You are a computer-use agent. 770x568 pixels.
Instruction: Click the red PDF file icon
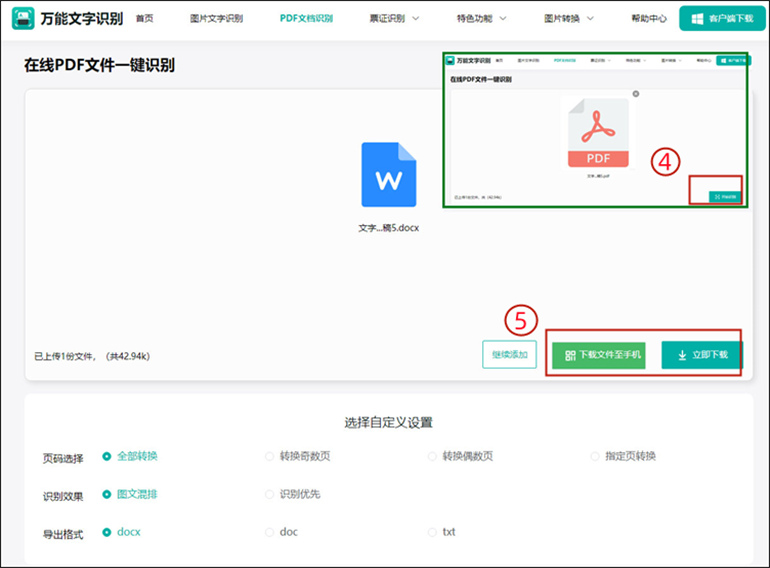tap(598, 134)
